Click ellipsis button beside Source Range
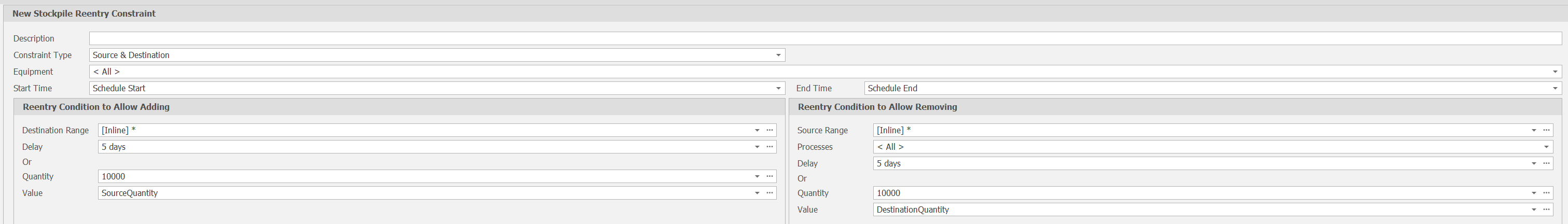The width and height of the screenshot is (1568, 224). pos(1546,130)
